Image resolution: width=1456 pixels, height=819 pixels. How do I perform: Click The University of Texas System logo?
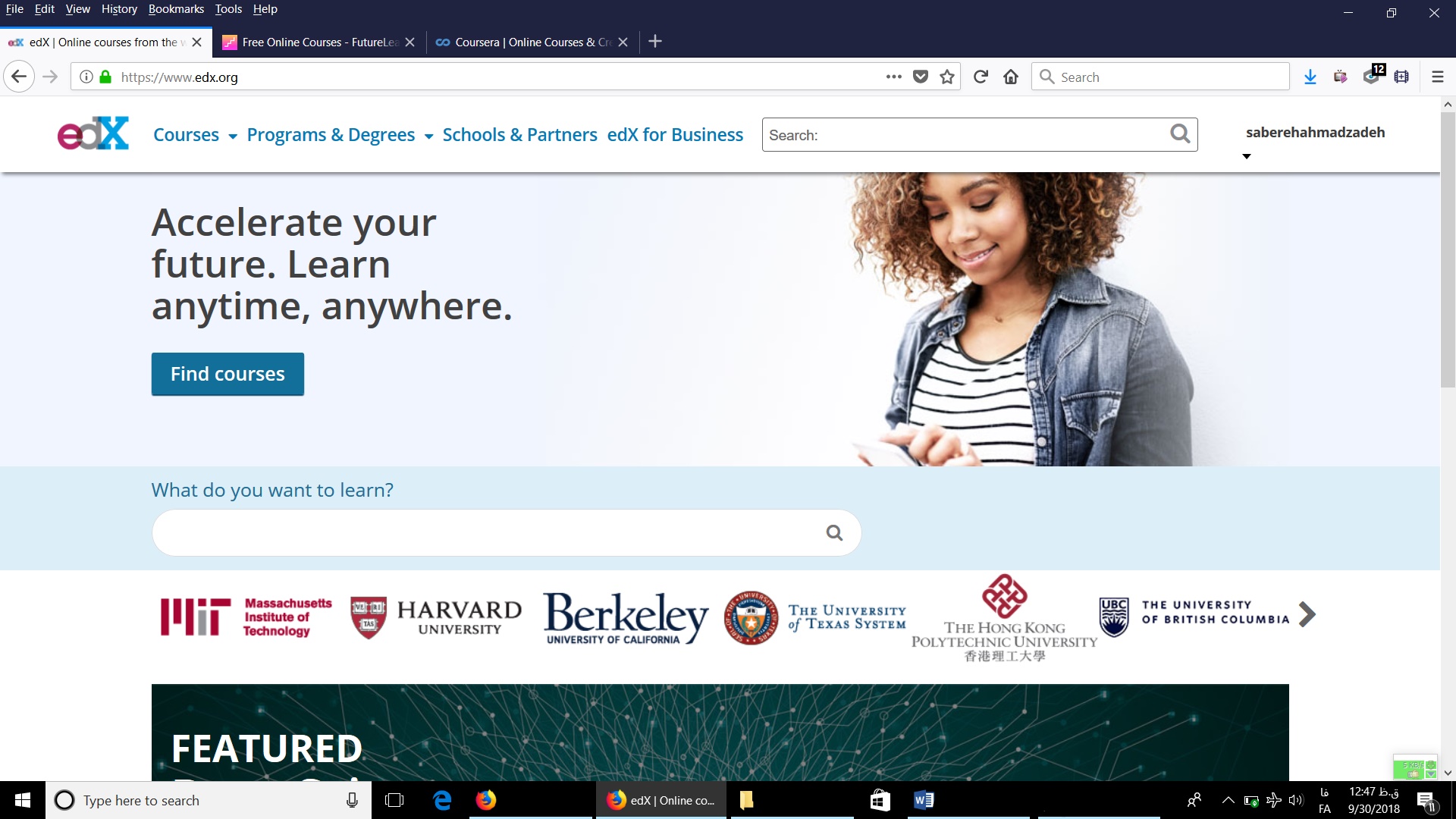pyautogui.click(x=814, y=618)
